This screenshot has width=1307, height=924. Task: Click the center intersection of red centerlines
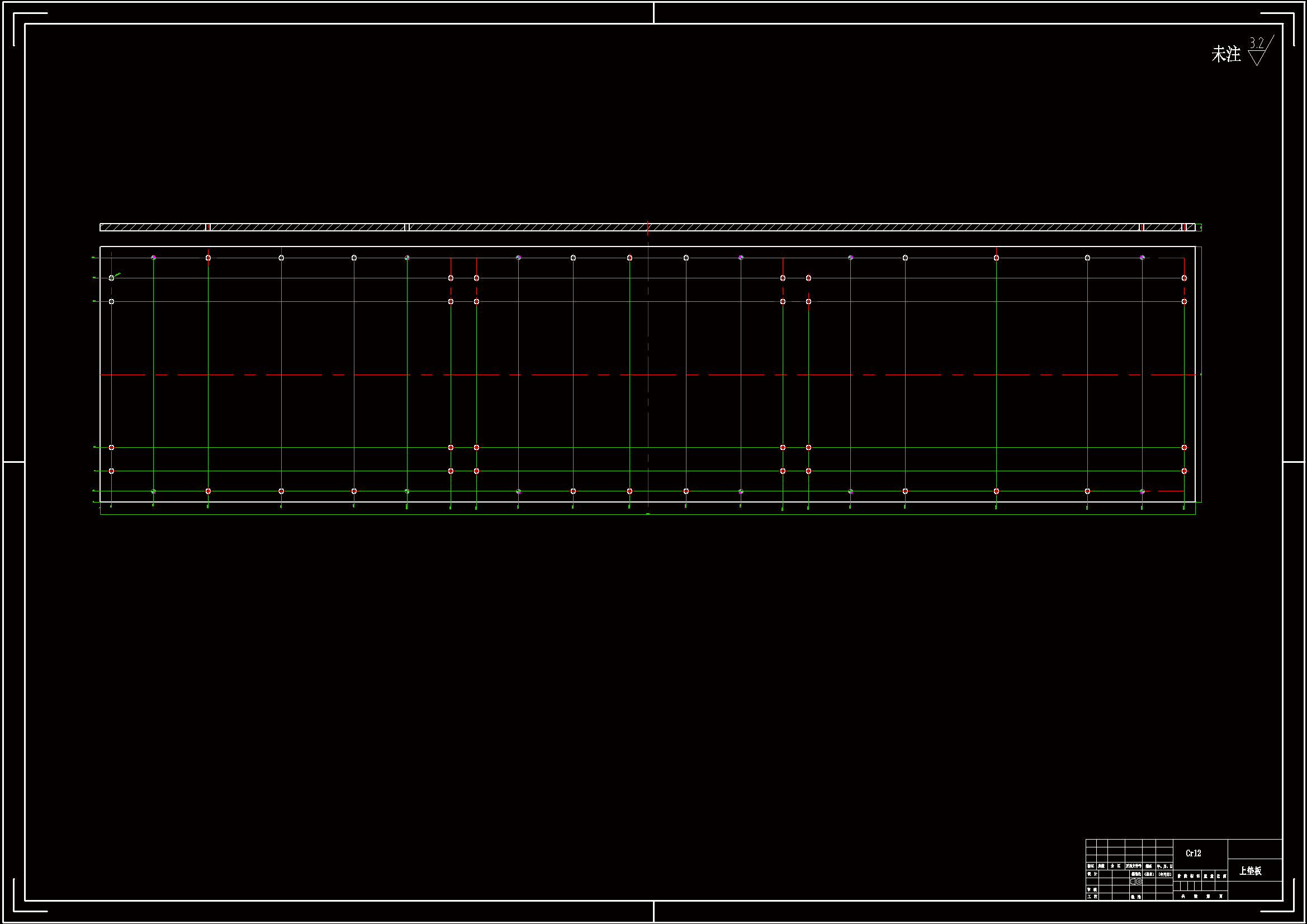[x=648, y=375]
